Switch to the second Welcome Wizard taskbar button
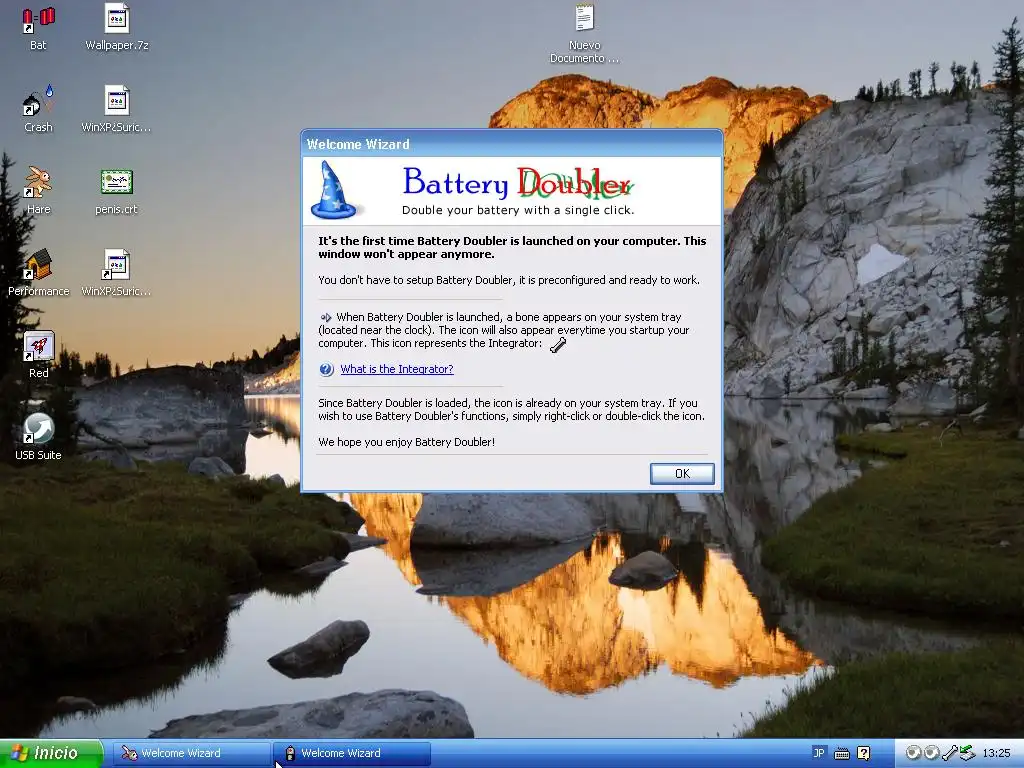This screenshot has height=768, width=1024. point(351,753)
